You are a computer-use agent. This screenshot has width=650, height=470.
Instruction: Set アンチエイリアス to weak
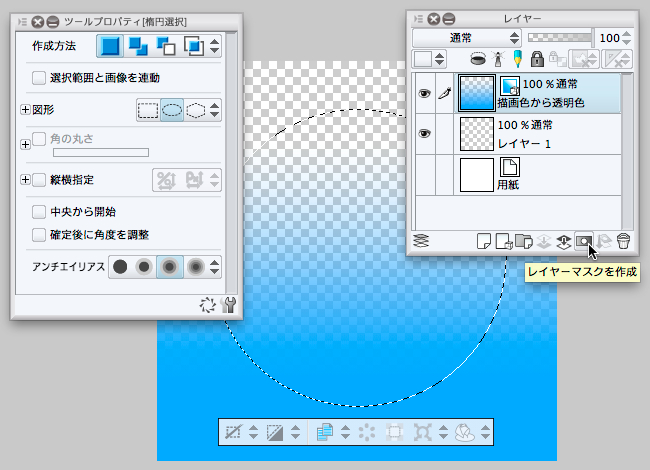(x=144, y=267)
